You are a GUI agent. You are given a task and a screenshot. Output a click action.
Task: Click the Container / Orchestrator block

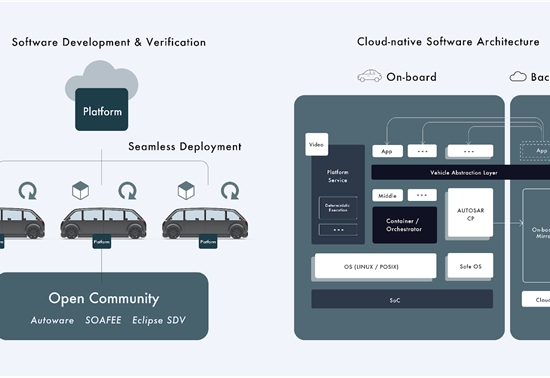404,225
